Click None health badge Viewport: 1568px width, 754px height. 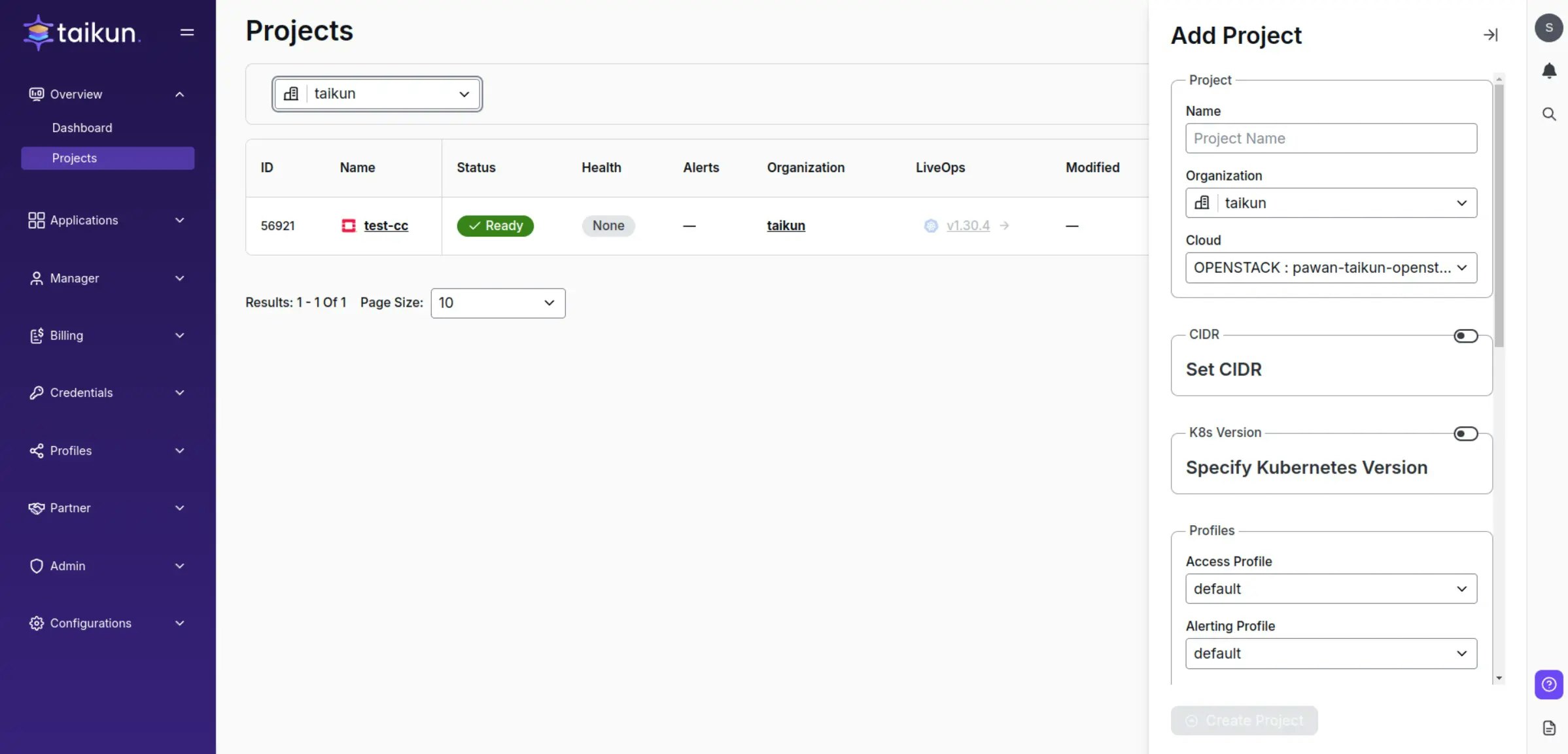(x=608, y=226)
